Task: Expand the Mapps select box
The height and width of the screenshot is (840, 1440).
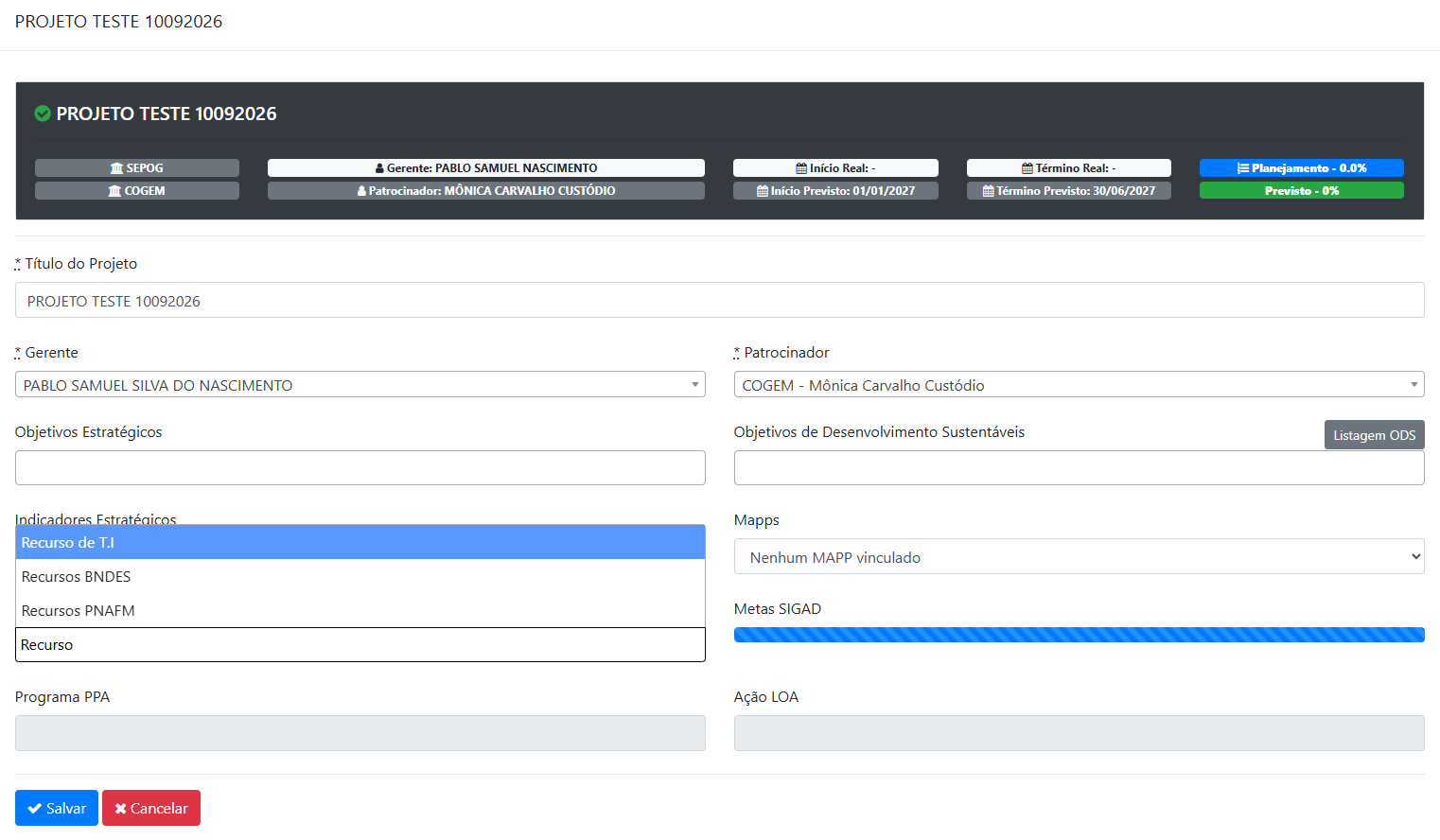Action: click(1080, 556)
